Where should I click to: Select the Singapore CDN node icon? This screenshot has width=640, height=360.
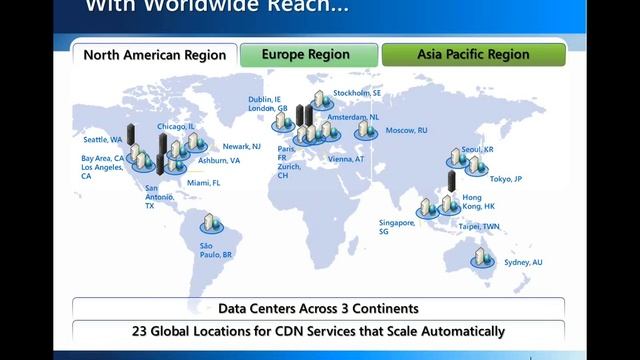coord(427,209)
